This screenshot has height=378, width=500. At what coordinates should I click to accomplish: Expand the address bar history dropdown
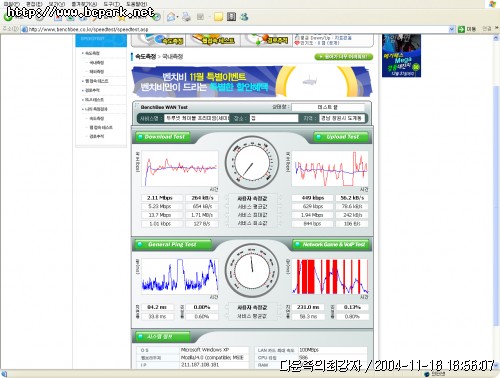point(452,29)
